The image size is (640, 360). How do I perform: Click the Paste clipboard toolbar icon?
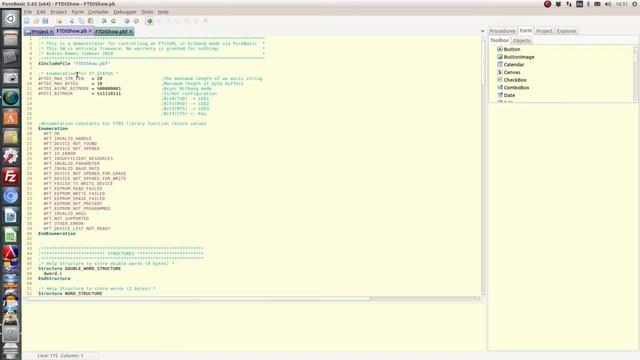click(91, 21)
